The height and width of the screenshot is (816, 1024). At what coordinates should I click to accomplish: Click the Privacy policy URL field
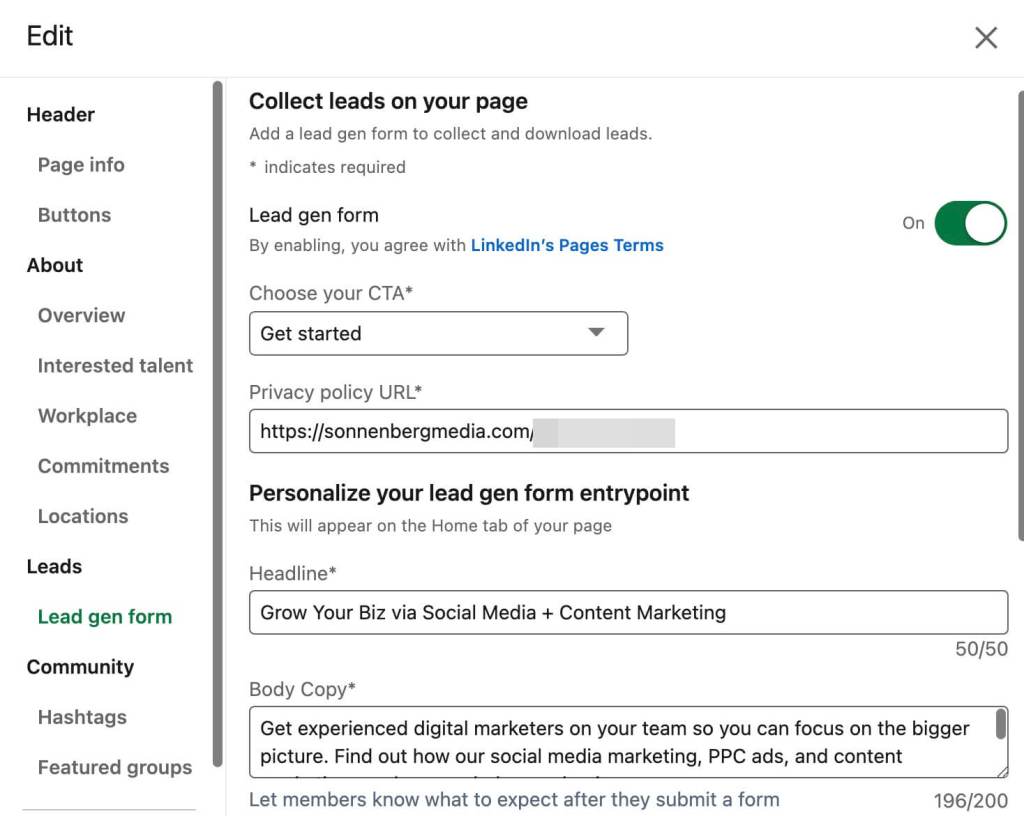coord(628,431)
